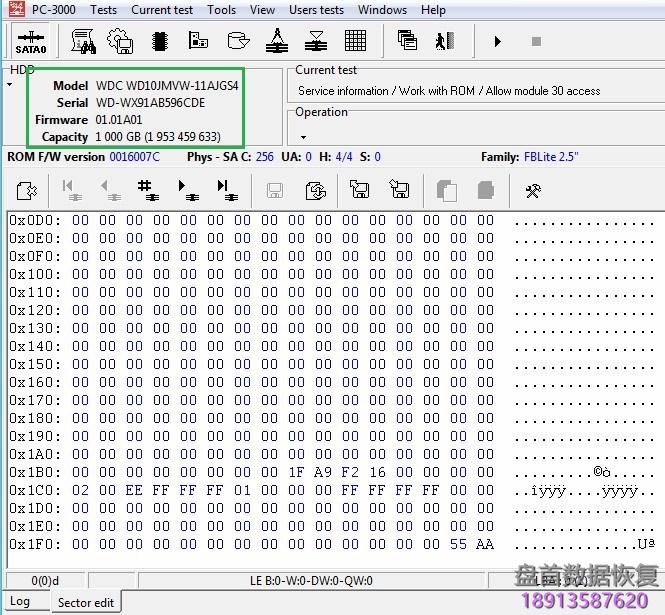Expand the Operation dropdown arrow
The image size is (665, 615).
click(x=303, y=137)
